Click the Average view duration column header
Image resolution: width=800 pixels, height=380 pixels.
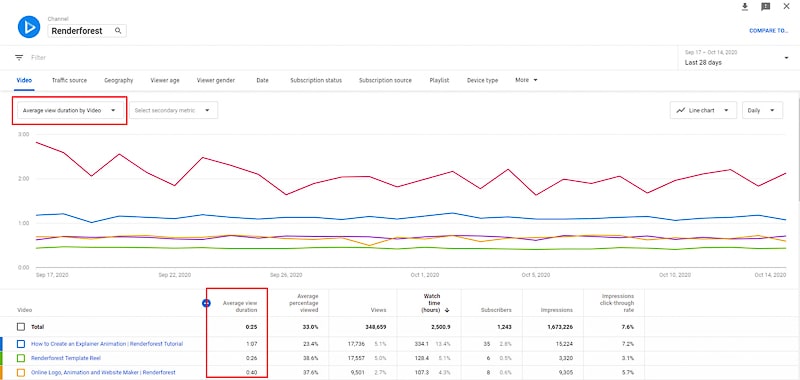pos(240,307)
